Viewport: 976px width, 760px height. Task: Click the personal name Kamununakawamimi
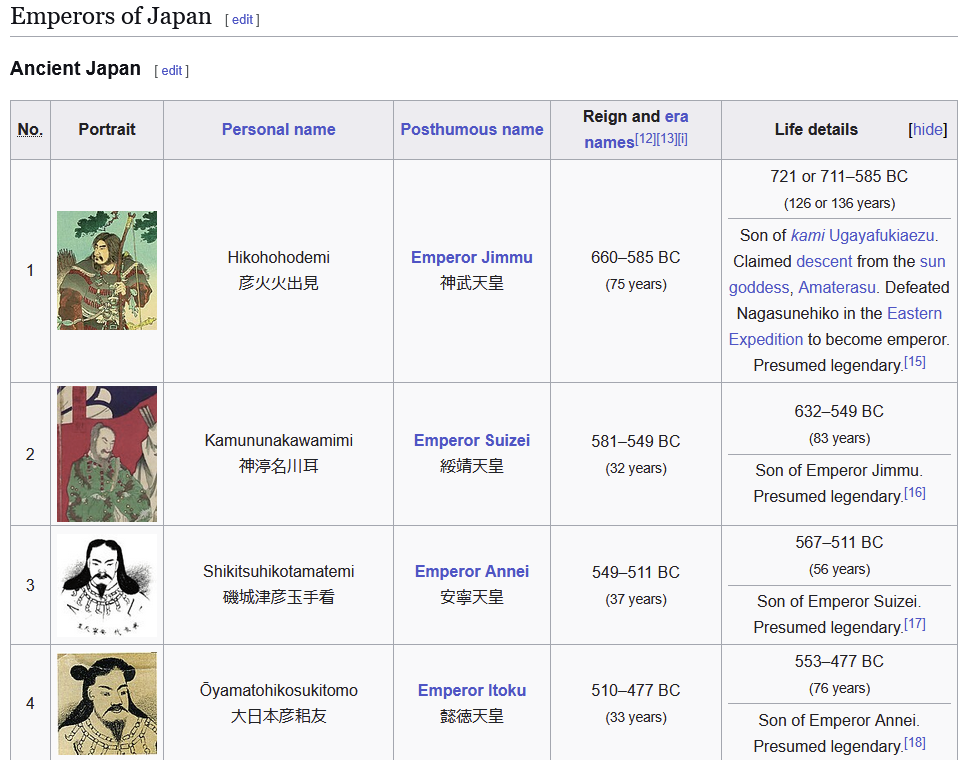(x=278, y=441)
